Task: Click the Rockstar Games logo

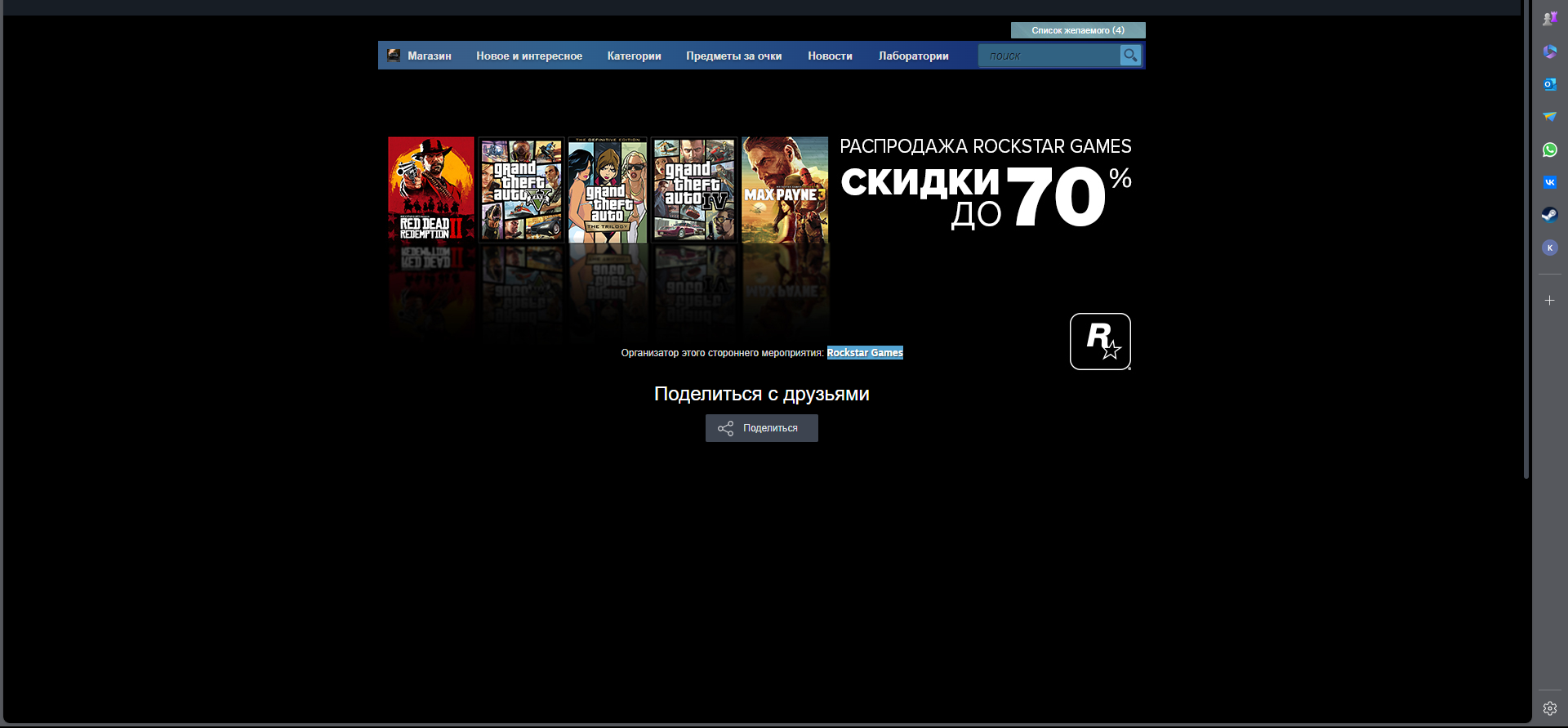Action: point(1100,342)
